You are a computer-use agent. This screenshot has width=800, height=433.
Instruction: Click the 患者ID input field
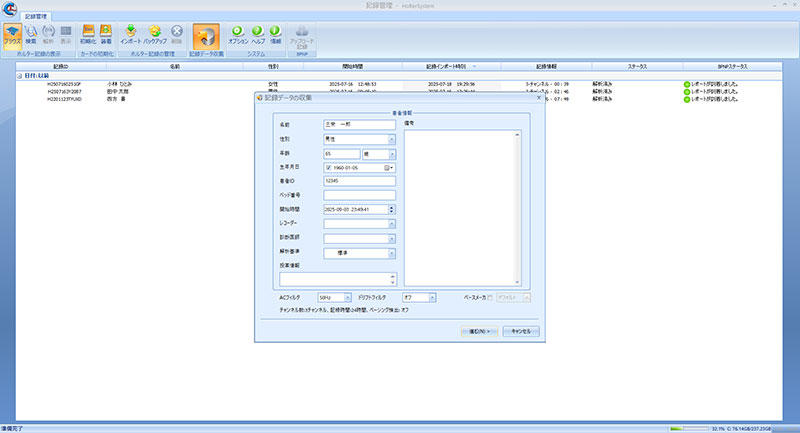[360, 181]
